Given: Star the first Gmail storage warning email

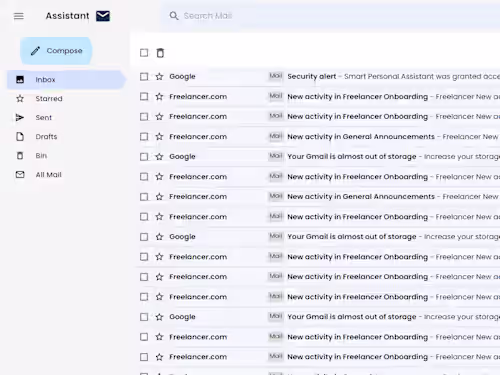Looking at the screenshot, I should pyautogui.click(x=159, y=157).
